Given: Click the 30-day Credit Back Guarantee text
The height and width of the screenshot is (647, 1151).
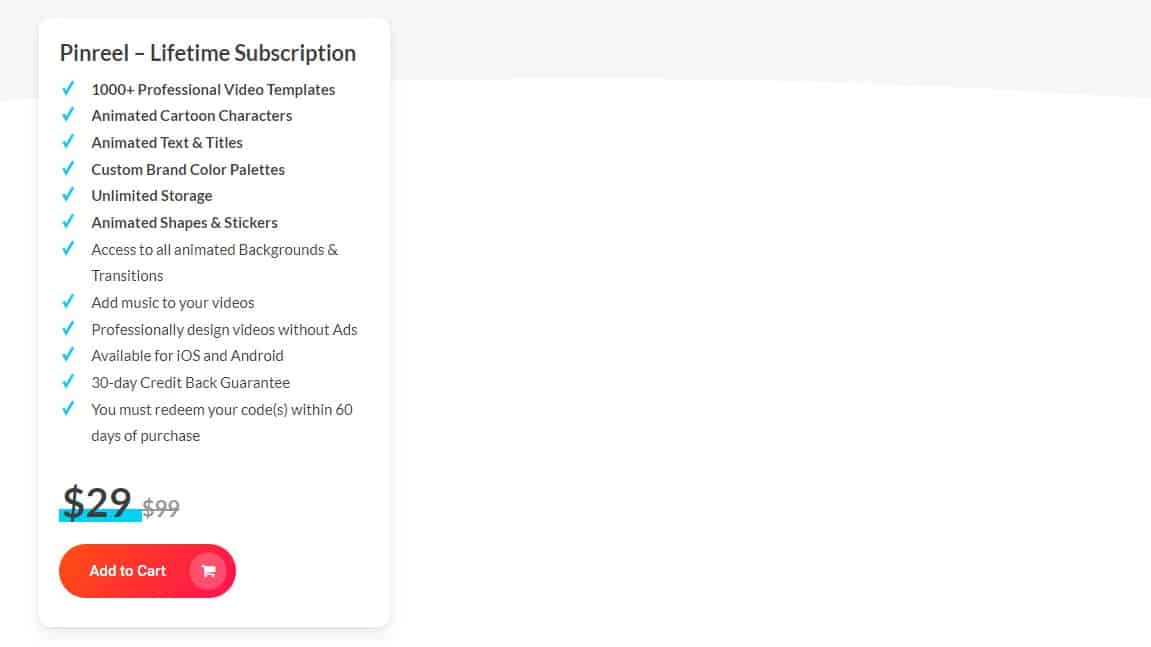Looking at the screenshot, I should coord(190,382).
